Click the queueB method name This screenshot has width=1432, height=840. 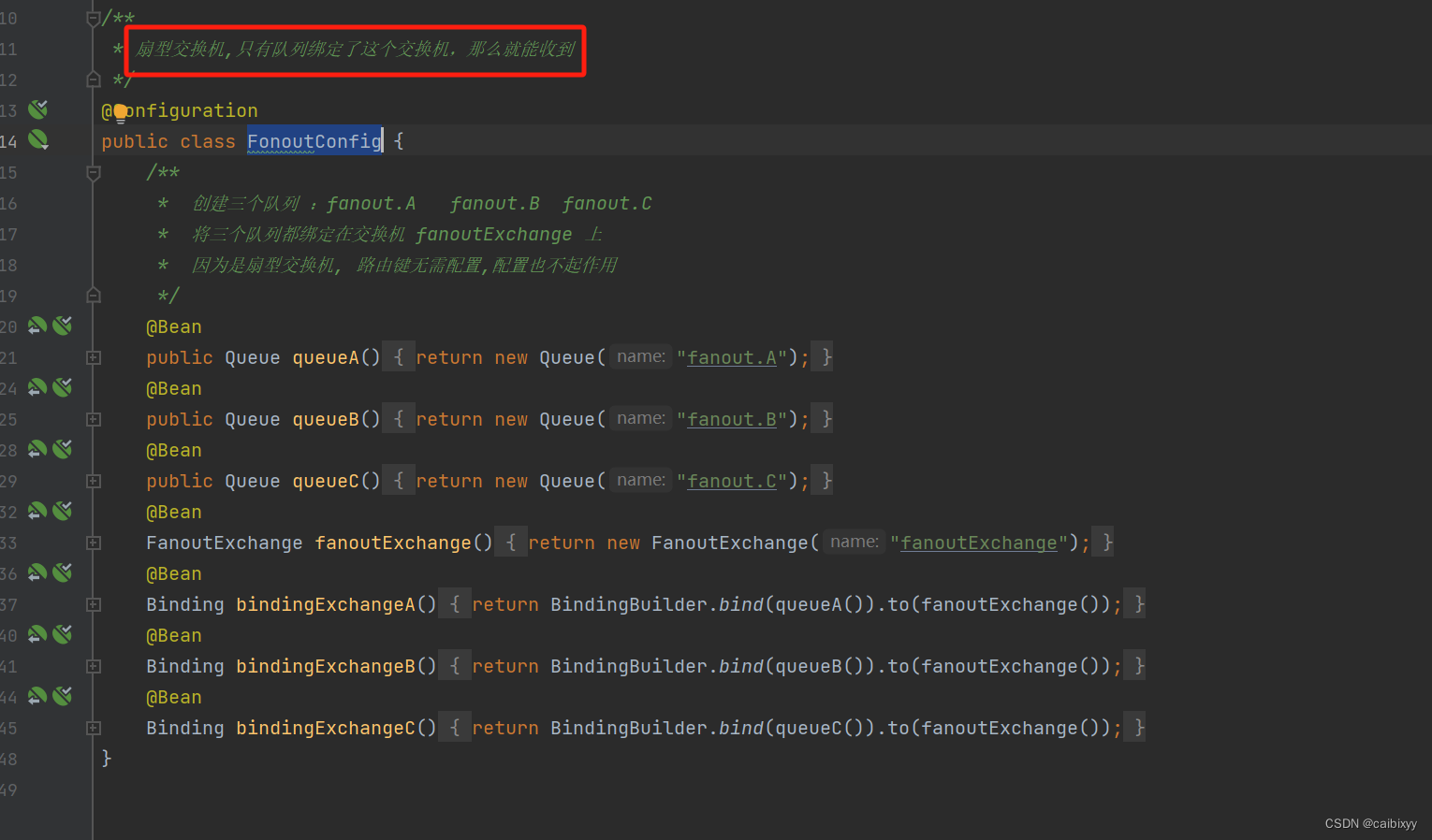pos(326,419)
